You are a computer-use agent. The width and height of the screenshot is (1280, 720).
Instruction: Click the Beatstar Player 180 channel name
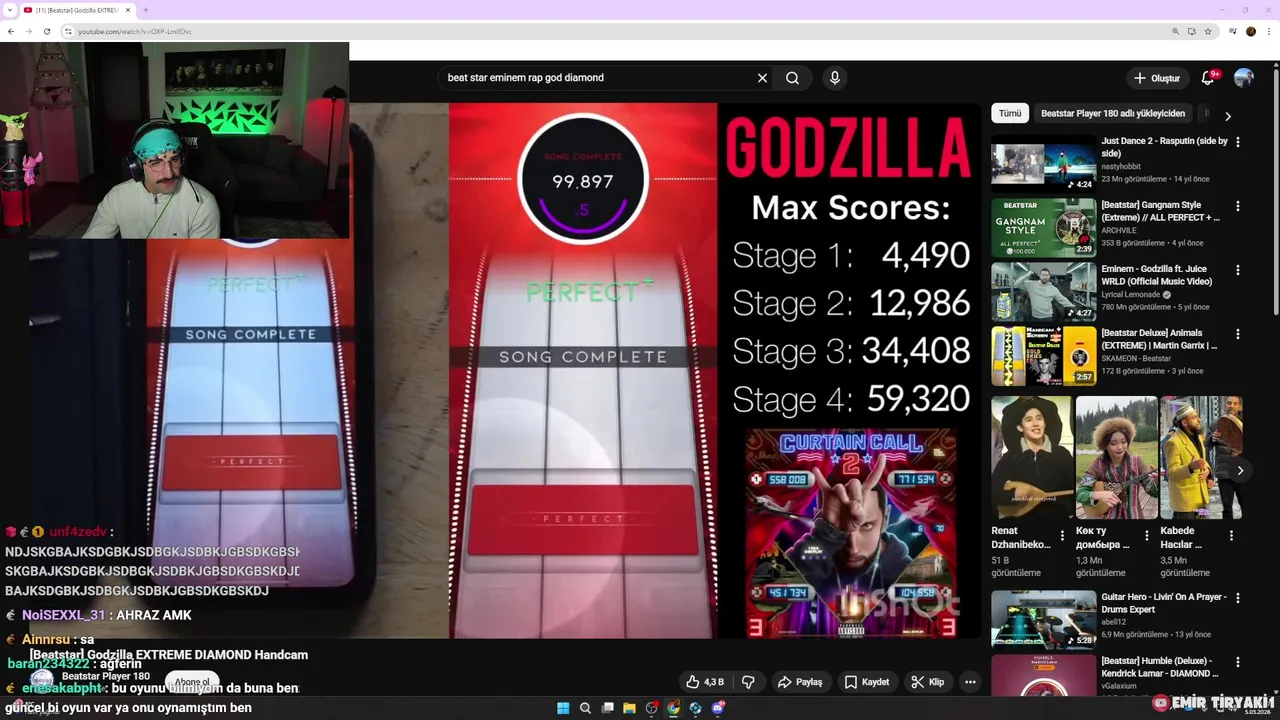tap(106, 677)
